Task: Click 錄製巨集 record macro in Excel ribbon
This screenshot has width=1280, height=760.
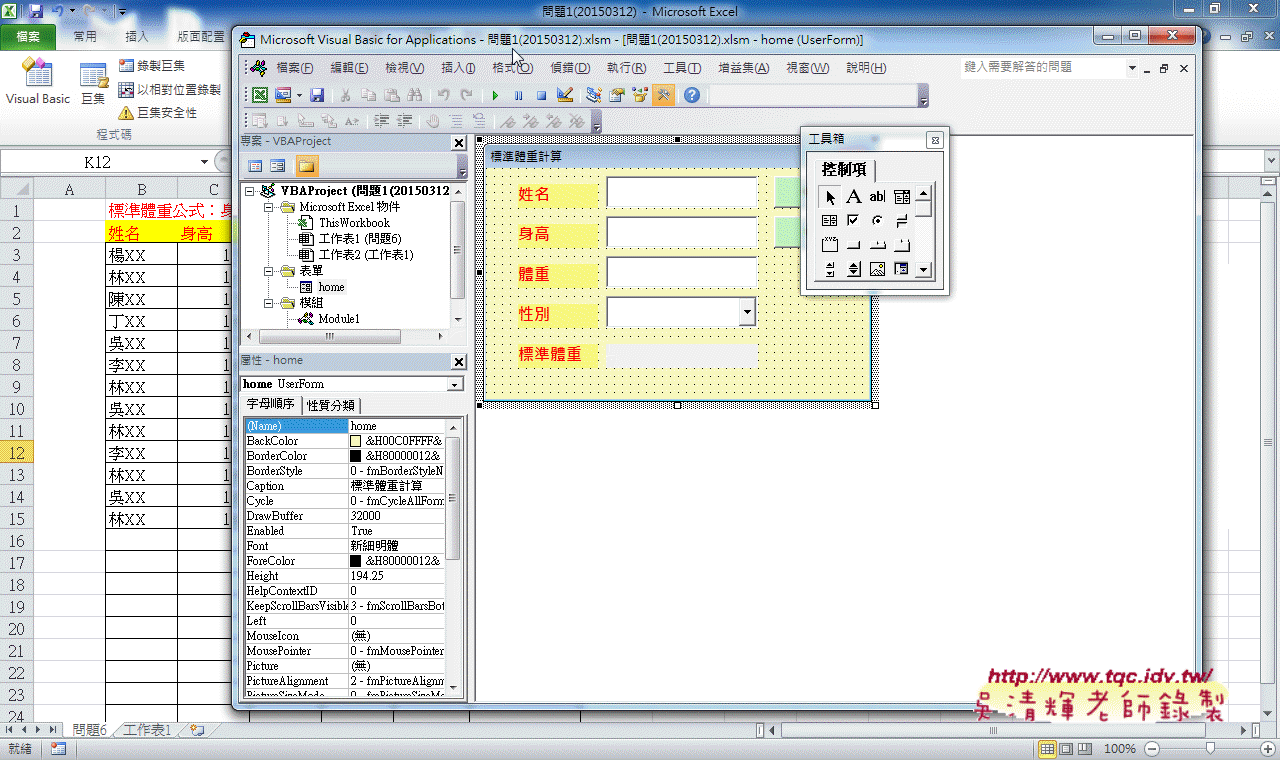Action: [x=152, y=65]
